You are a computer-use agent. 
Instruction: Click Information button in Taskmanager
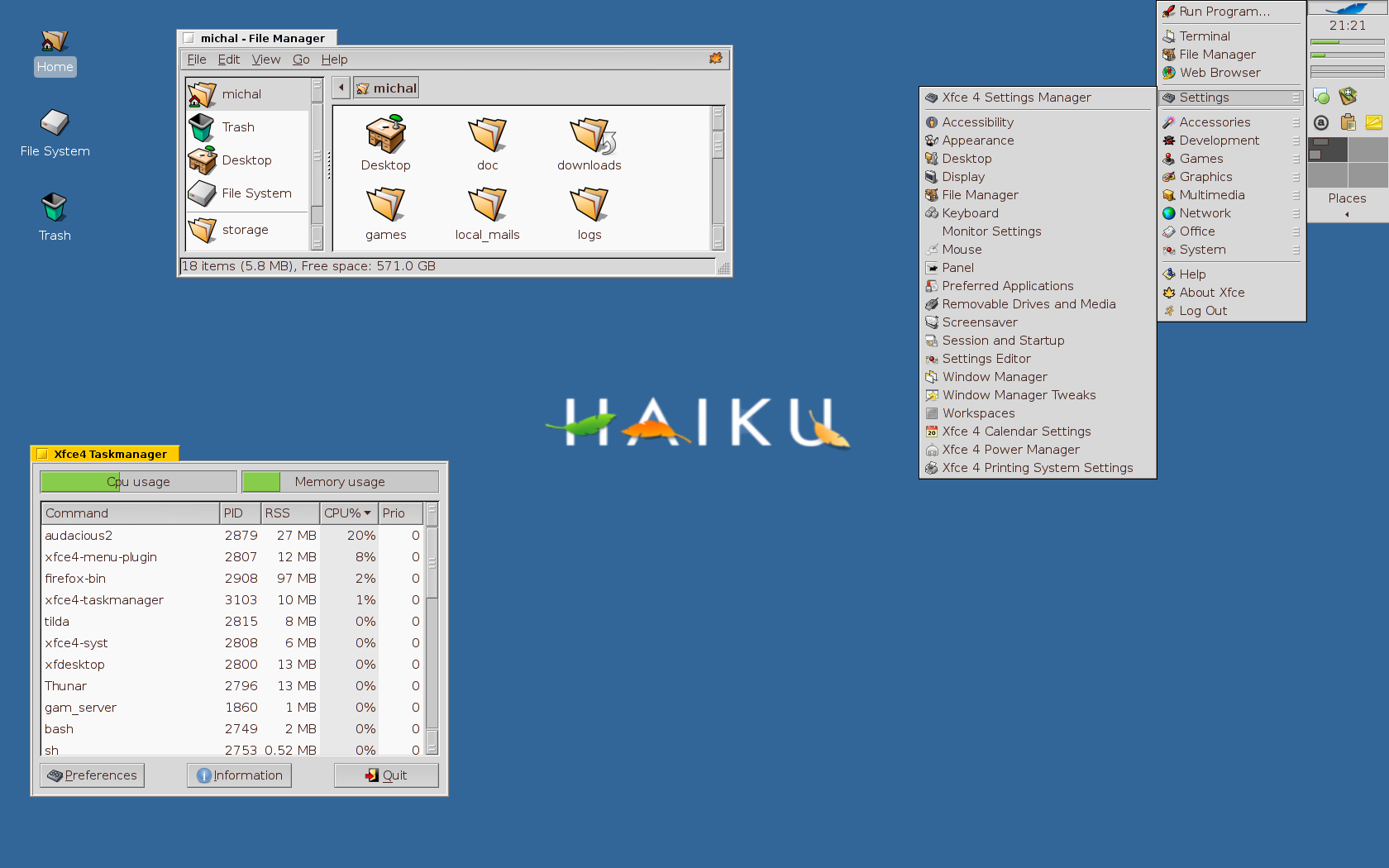(x=239, y=775)
